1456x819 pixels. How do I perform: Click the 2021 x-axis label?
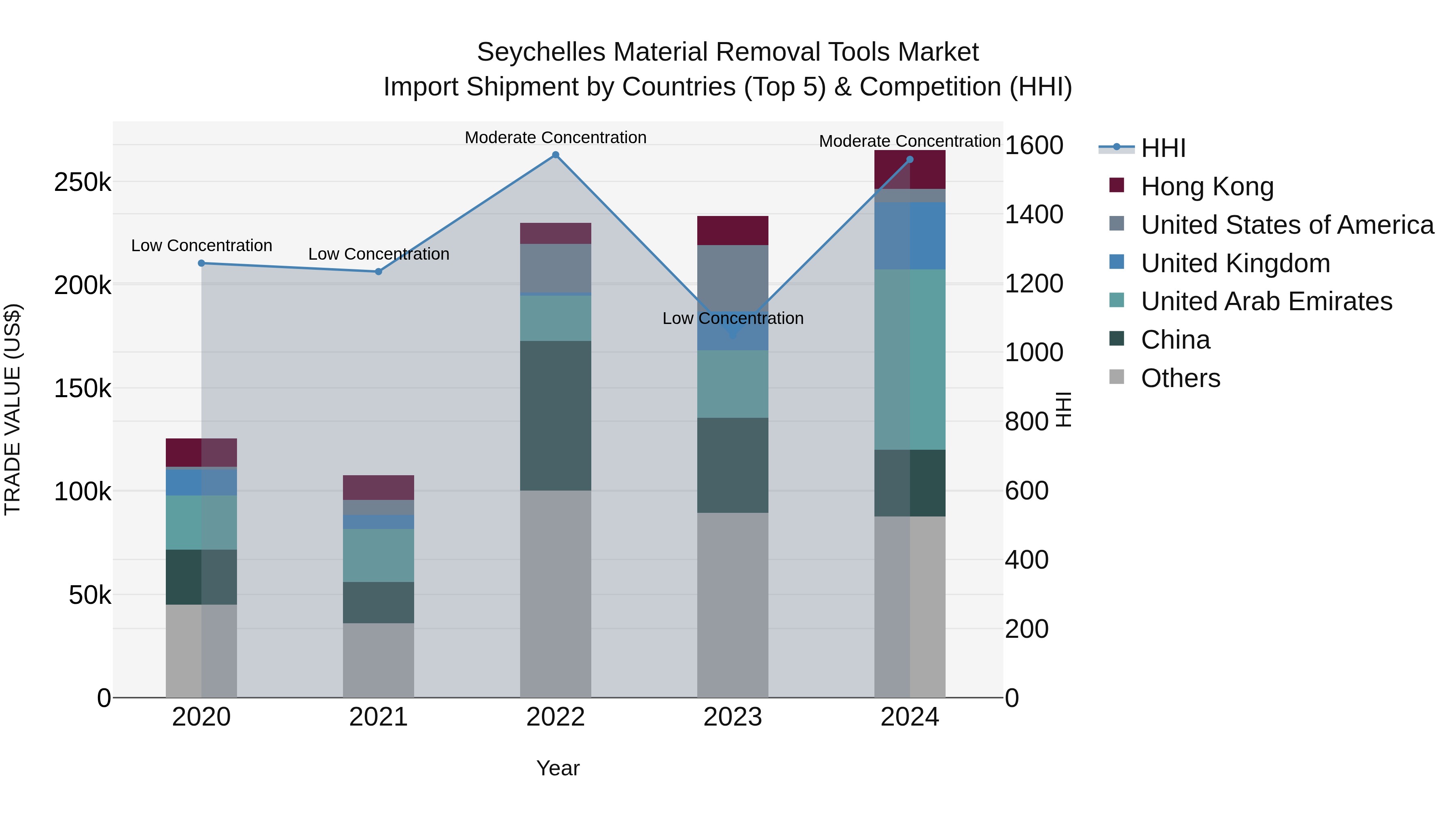pos(379,717)
